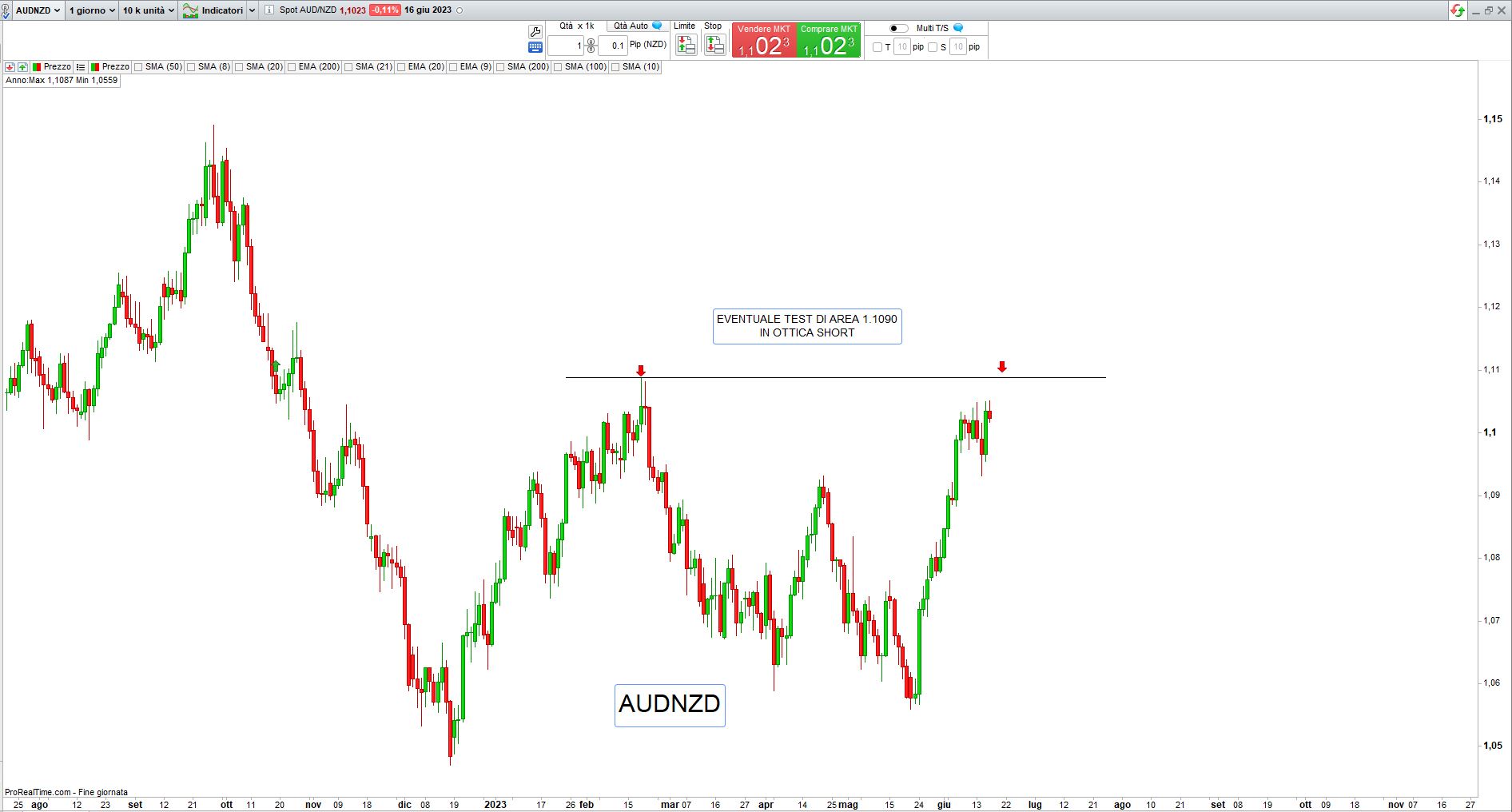The image size is (1512, 812).
Task: Check the EMA (9) box
Action: [453, 67]
